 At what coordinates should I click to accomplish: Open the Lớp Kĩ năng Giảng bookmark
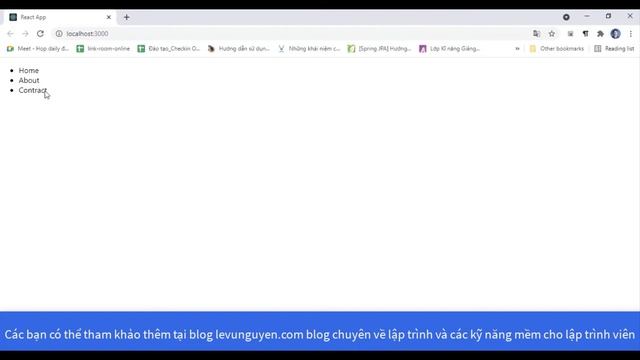coord(449,49)
